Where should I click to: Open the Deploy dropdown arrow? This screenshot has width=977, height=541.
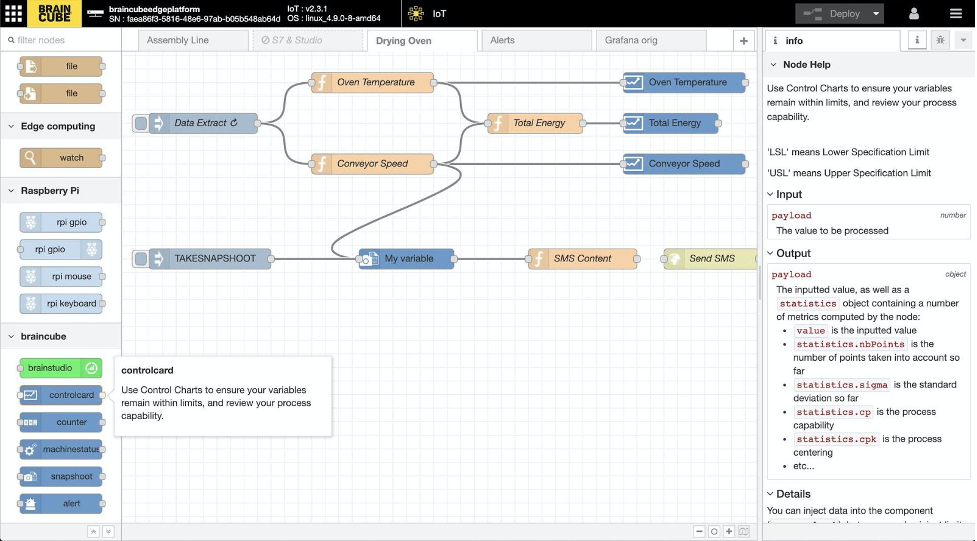[x=876, y=14]
